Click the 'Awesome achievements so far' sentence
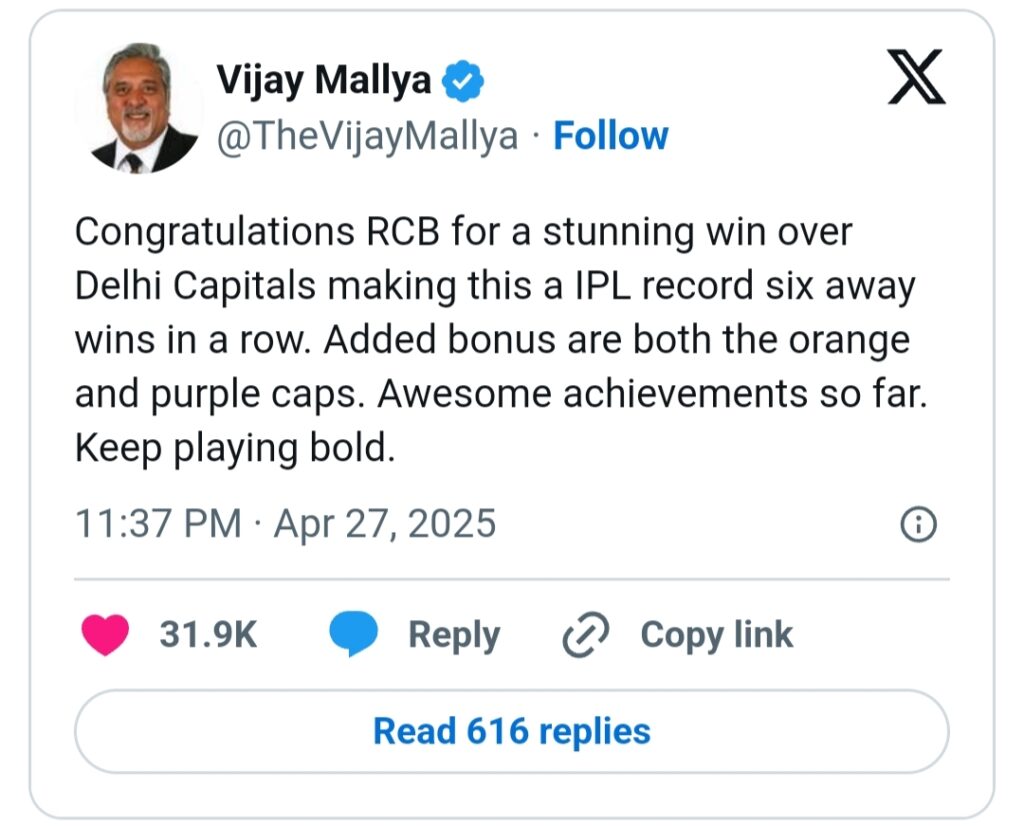This screenshot has height=826, width=1024. [x=652, y=394]
